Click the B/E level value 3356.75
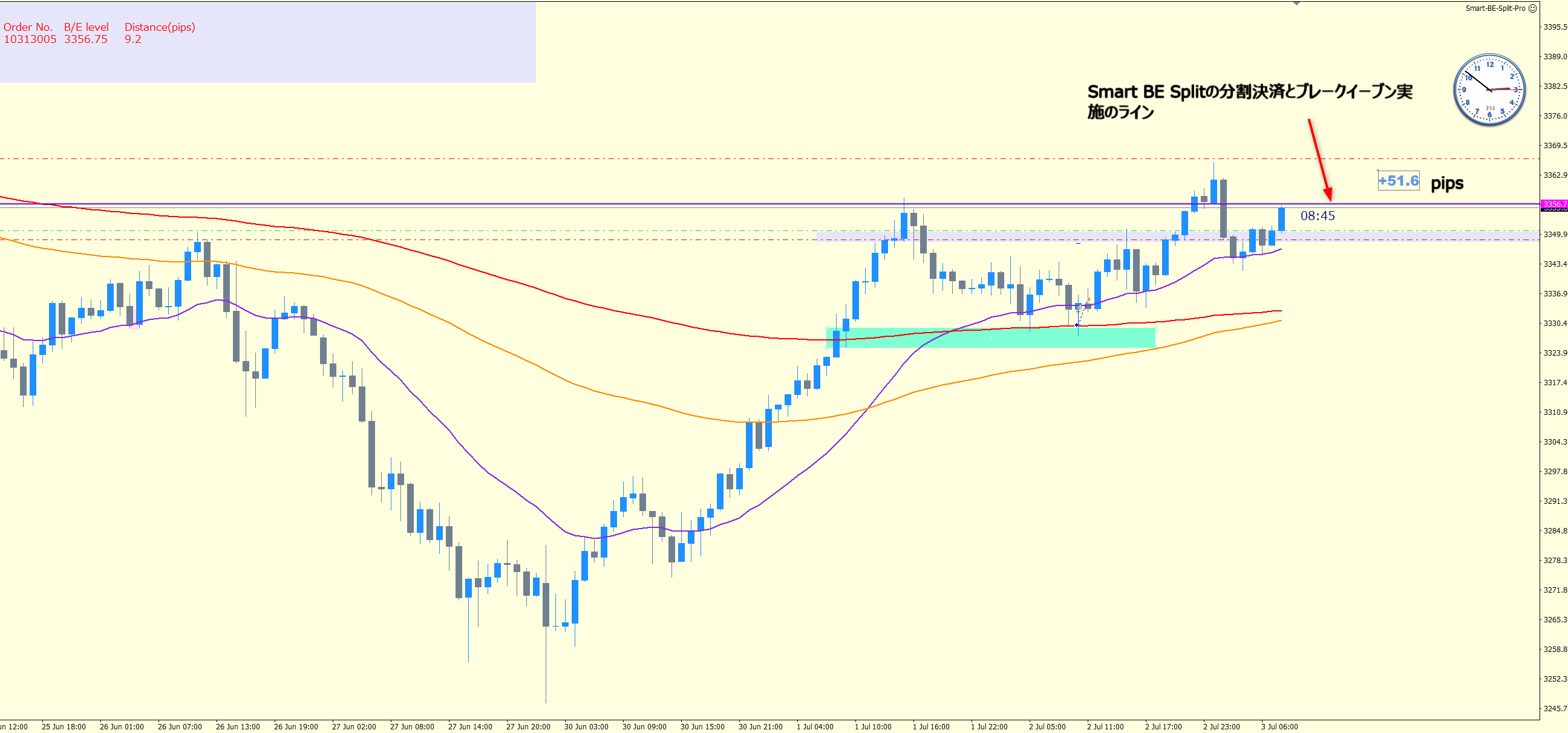1568x733 pixels. tap(86, 39)
